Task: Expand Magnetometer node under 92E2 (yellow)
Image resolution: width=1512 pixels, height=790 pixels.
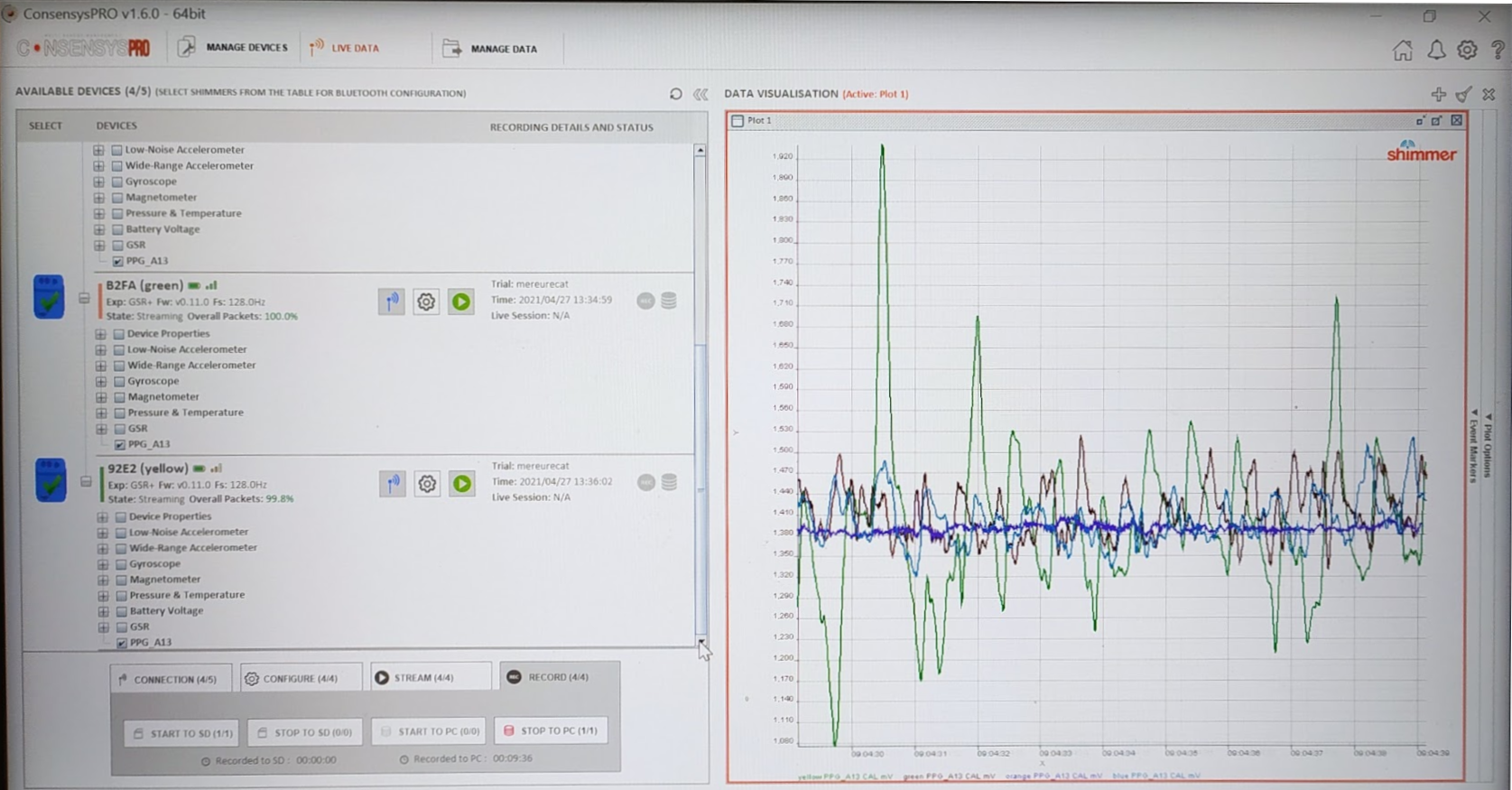Action: tap(103, 580)
